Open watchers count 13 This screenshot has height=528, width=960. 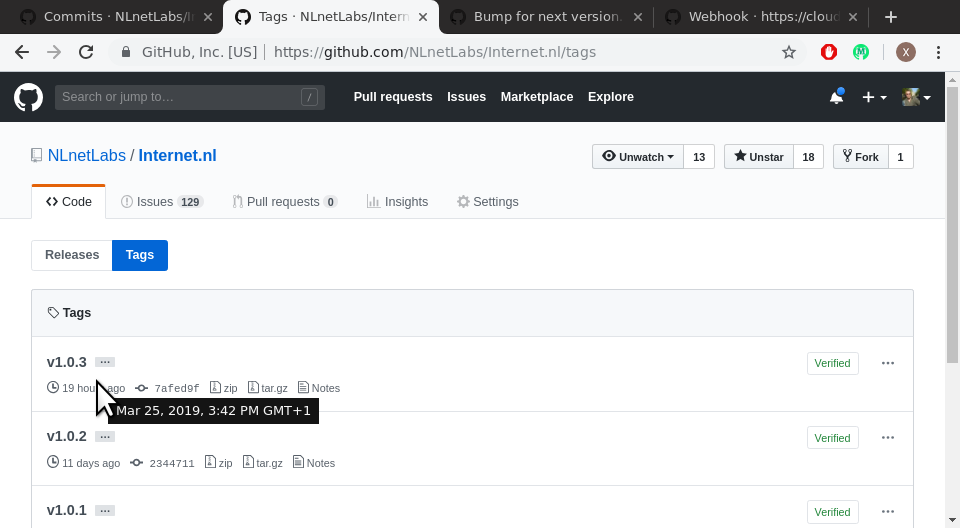pos(699,157)
